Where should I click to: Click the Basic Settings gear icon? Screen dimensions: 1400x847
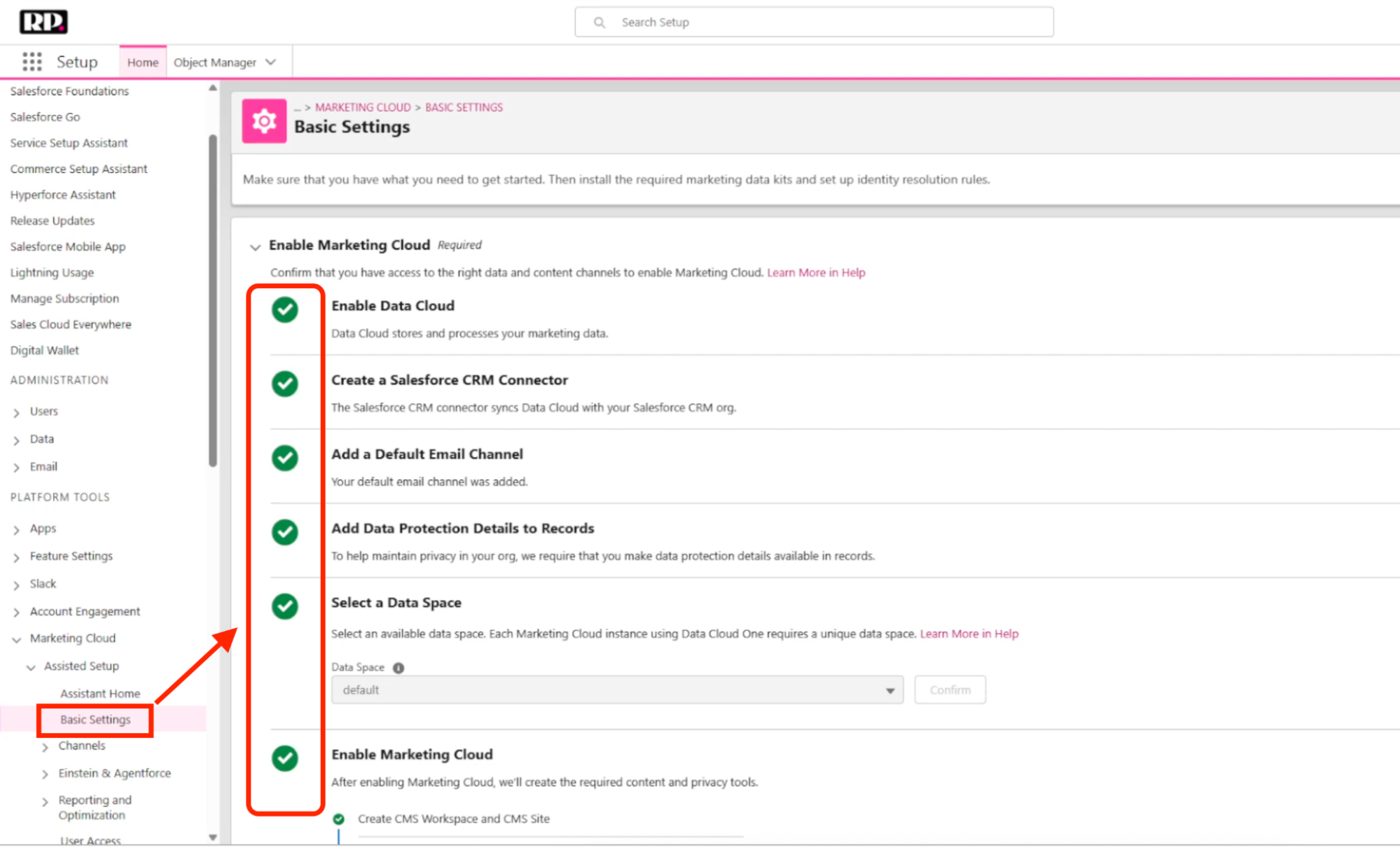pyautogui.click(x=264, y=121)
